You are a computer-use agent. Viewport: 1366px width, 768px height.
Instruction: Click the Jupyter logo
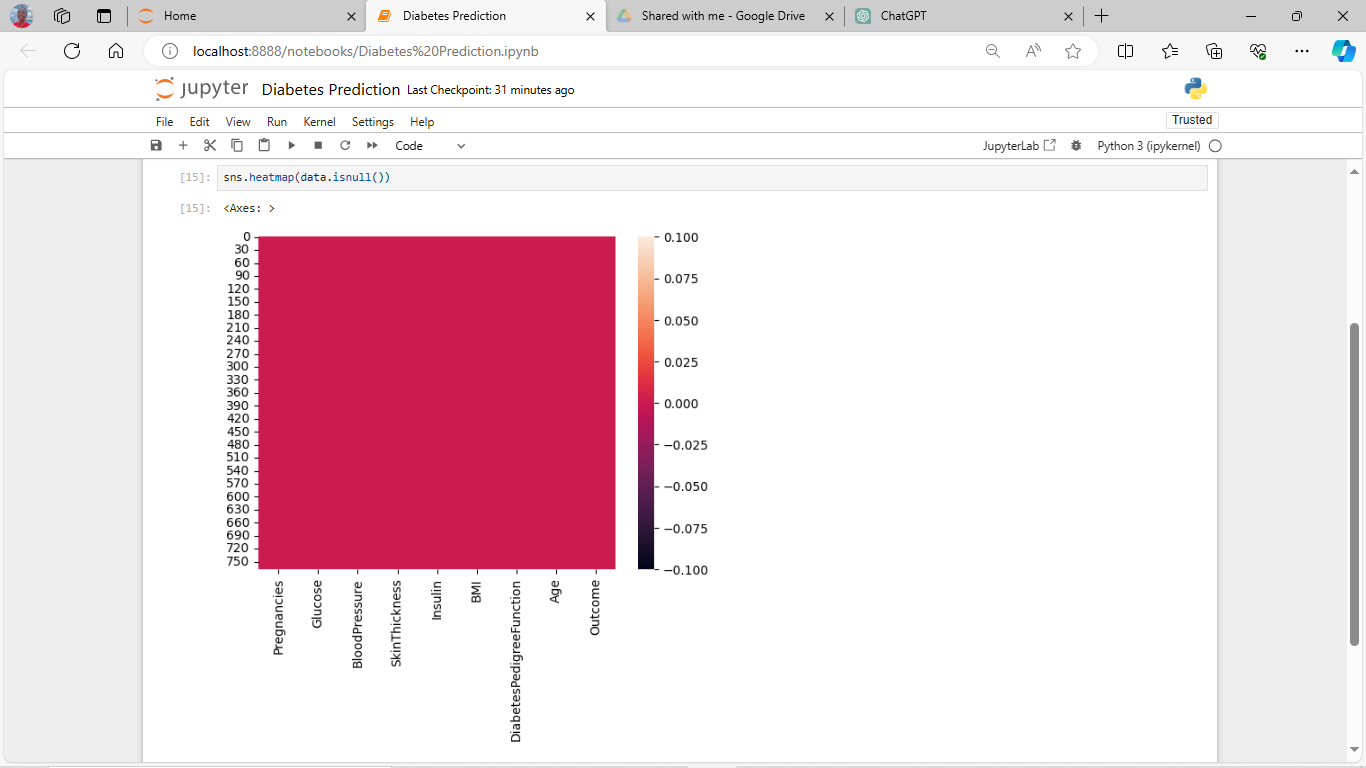(x=202, y=89)
